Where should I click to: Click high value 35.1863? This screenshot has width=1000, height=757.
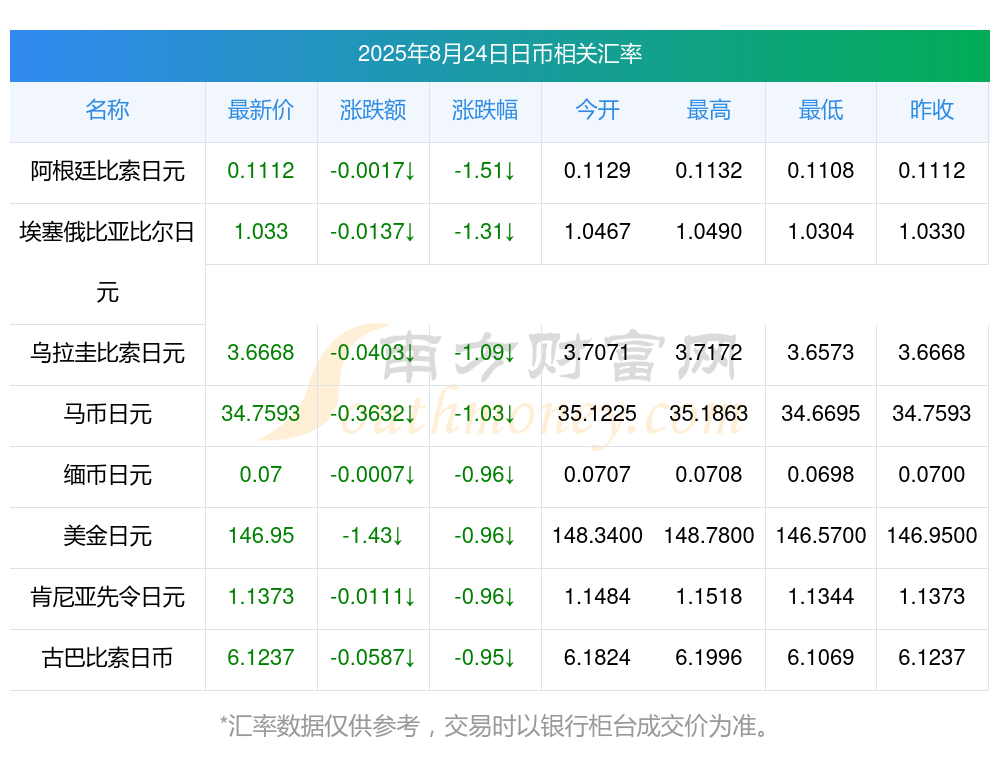[709, 413]
